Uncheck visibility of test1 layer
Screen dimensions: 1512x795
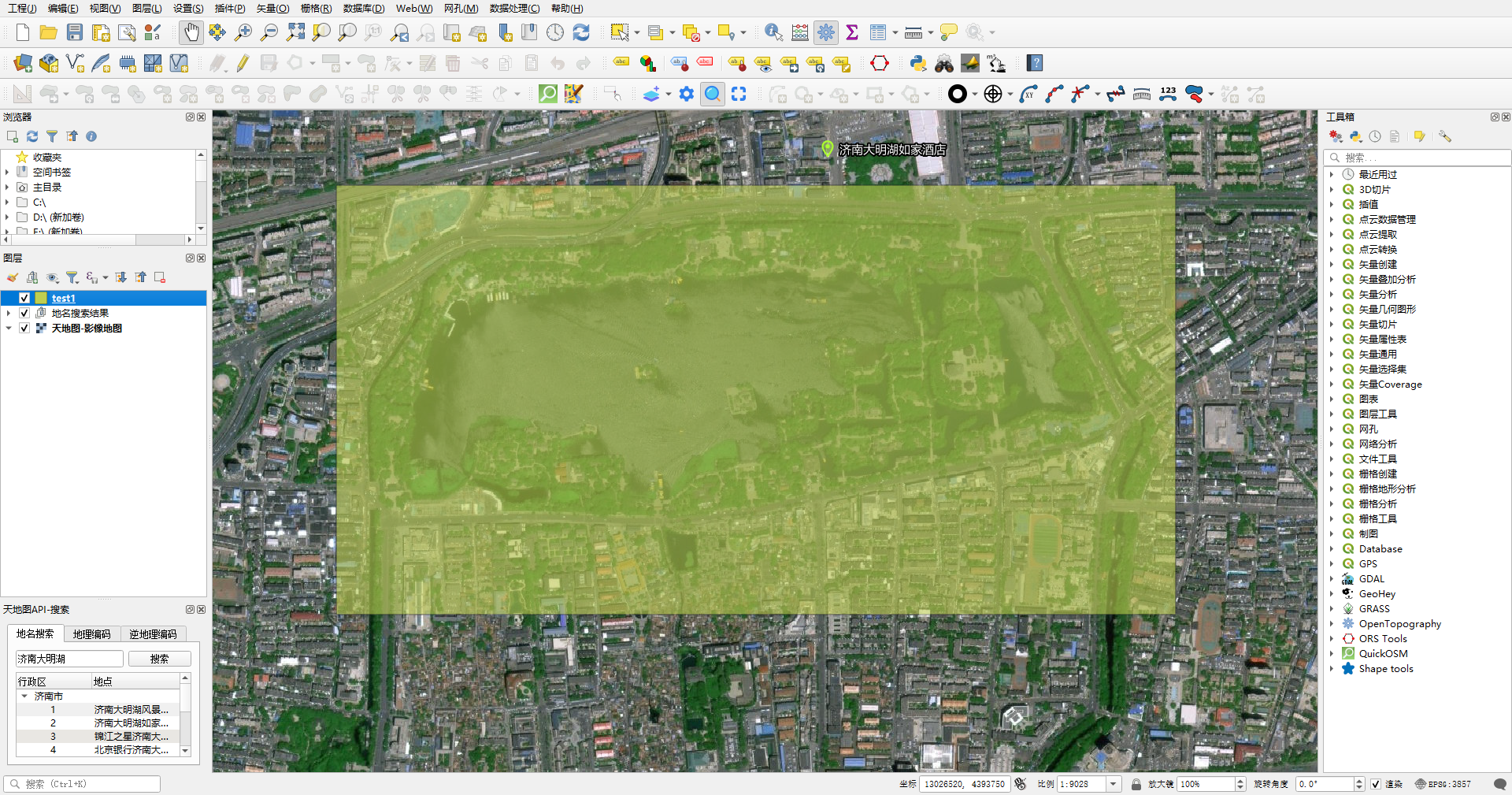click(x=24, y=298)
